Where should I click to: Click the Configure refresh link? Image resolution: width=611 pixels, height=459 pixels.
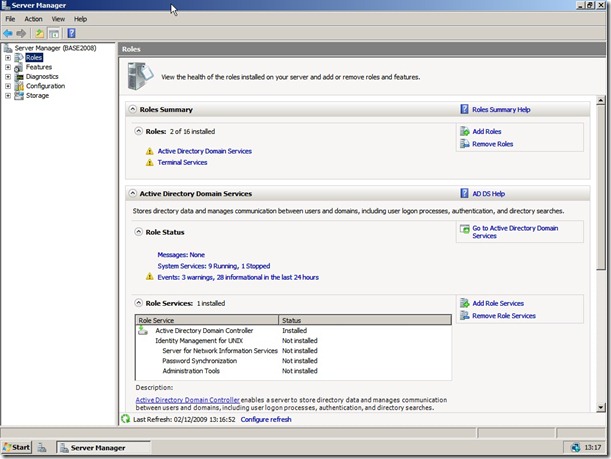tap(266, 419)
